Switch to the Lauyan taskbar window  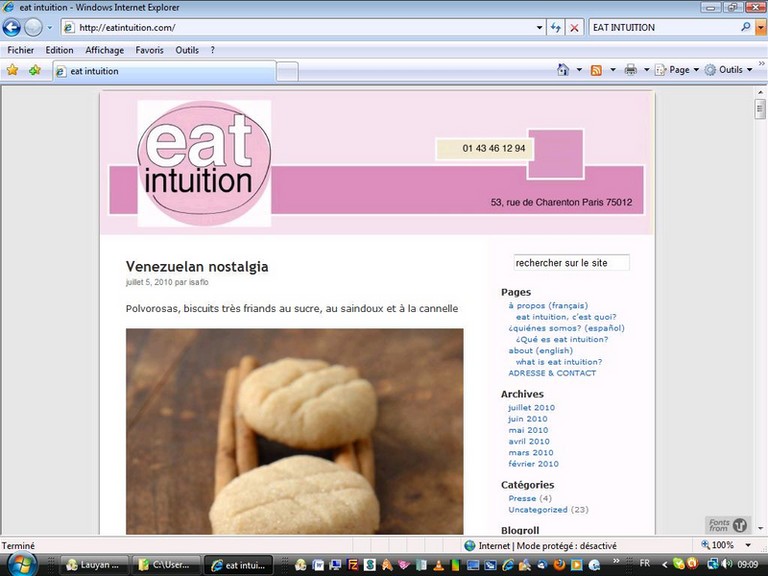pos(94,565)
